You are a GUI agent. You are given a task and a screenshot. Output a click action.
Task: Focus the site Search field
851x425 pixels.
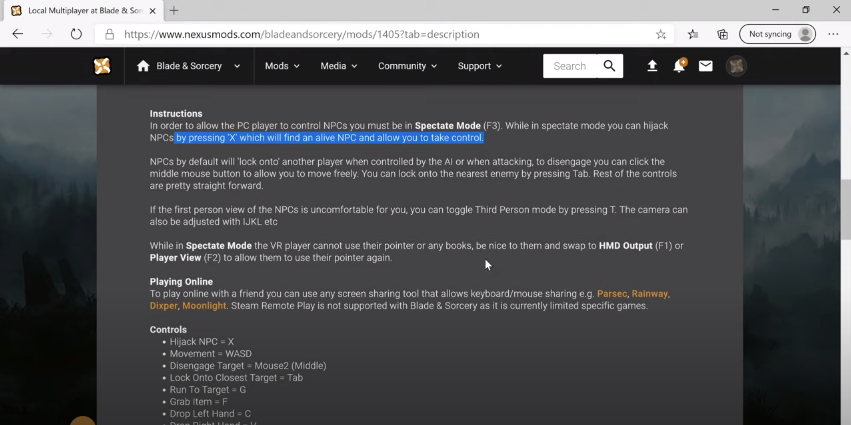pyautogui.click(x=570, y=66)
